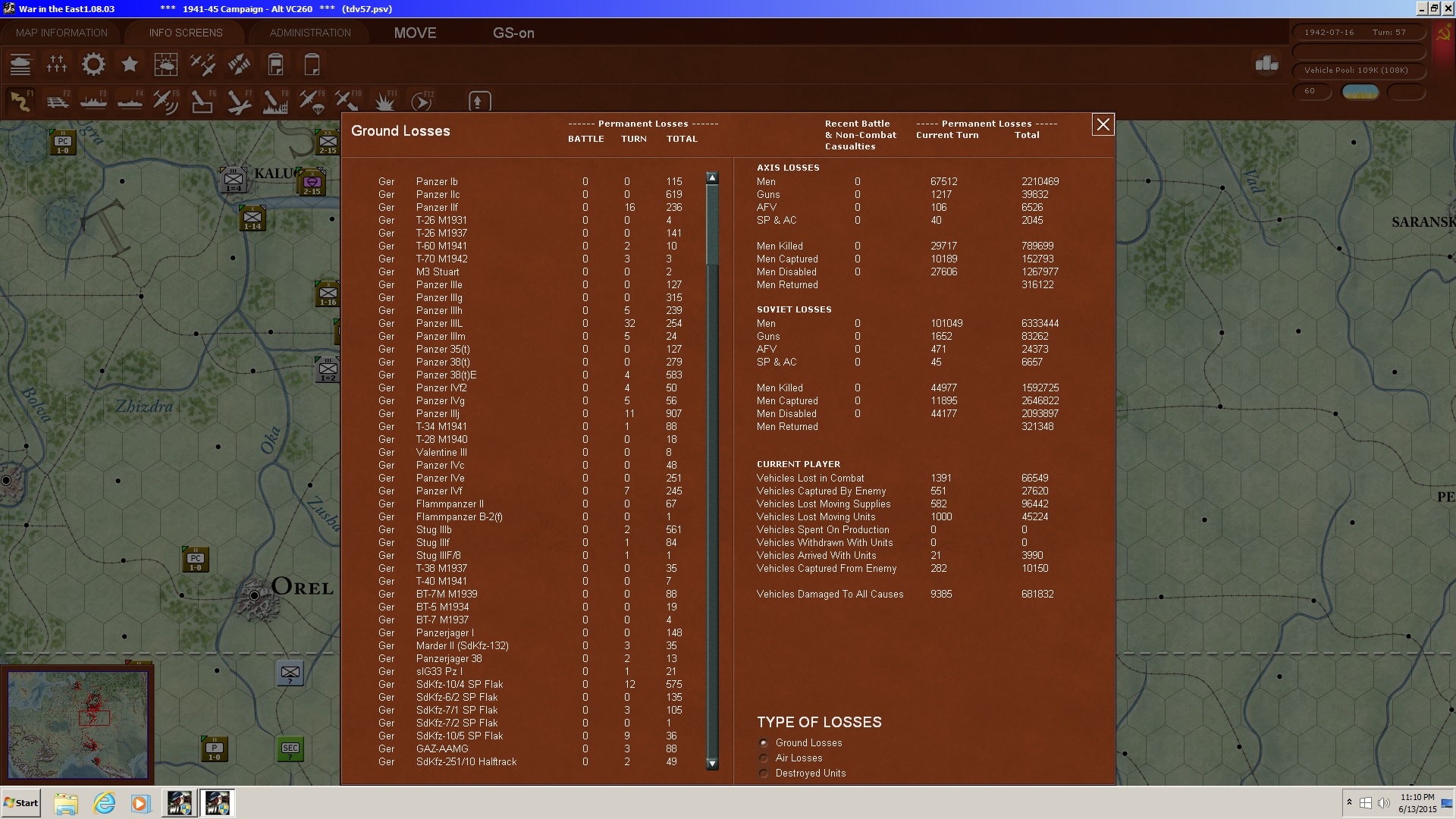Click the GS-on ground support toggle
Image resolution: width=1456 pixels, height=819 pixels.
513,33
